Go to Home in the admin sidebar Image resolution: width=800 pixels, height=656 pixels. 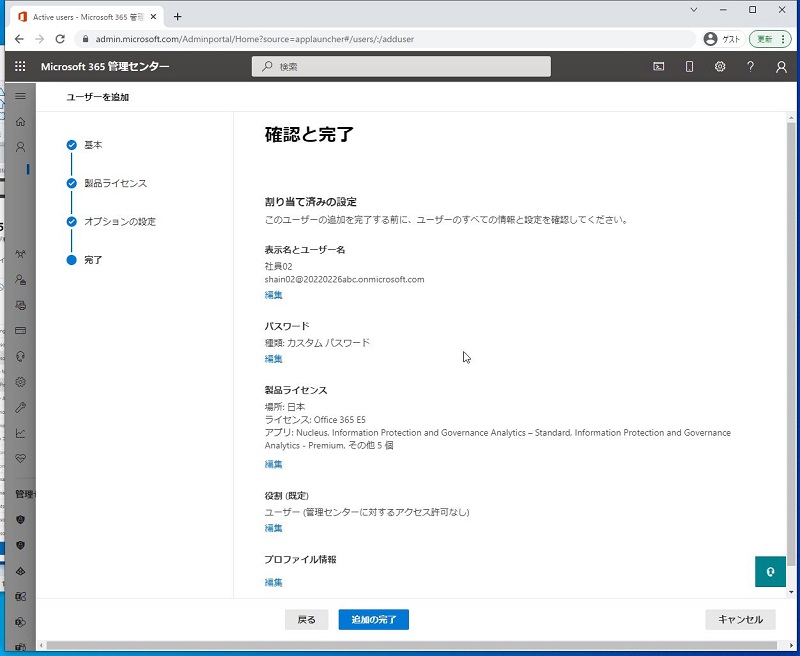click(x=20, y=121)
